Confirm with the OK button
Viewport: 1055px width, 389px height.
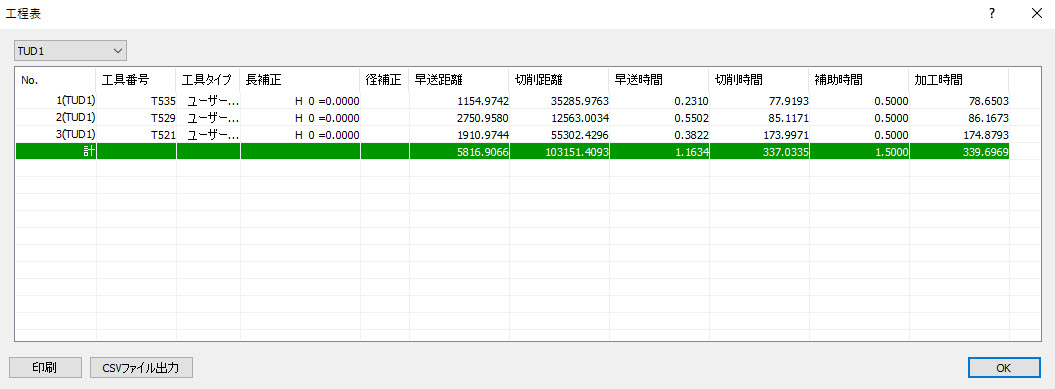coord(1004,367)
